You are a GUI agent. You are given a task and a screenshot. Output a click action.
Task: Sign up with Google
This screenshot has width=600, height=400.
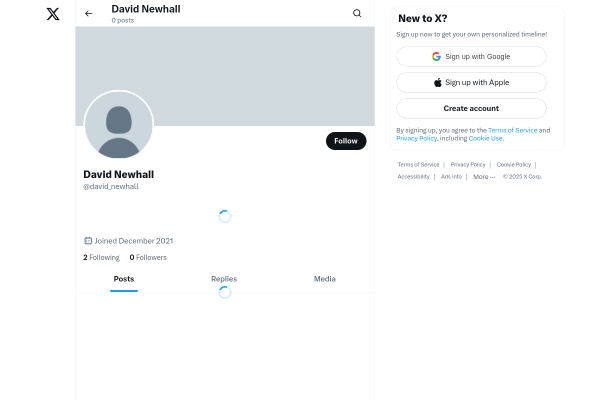[x=471, y=57]
